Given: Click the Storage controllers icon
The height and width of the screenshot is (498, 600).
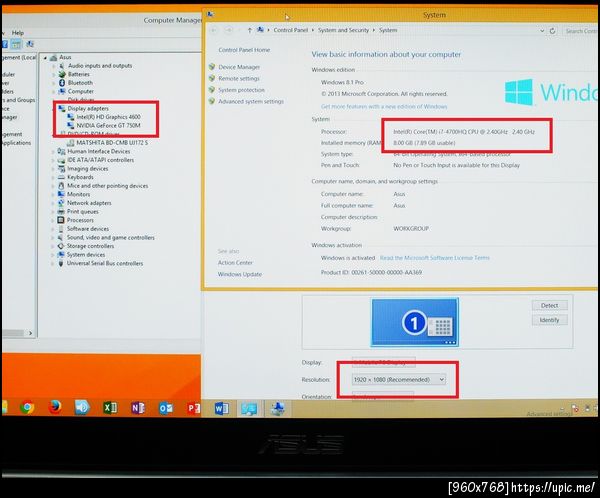Looking at the screenshot, I should [x=60, y=246].
